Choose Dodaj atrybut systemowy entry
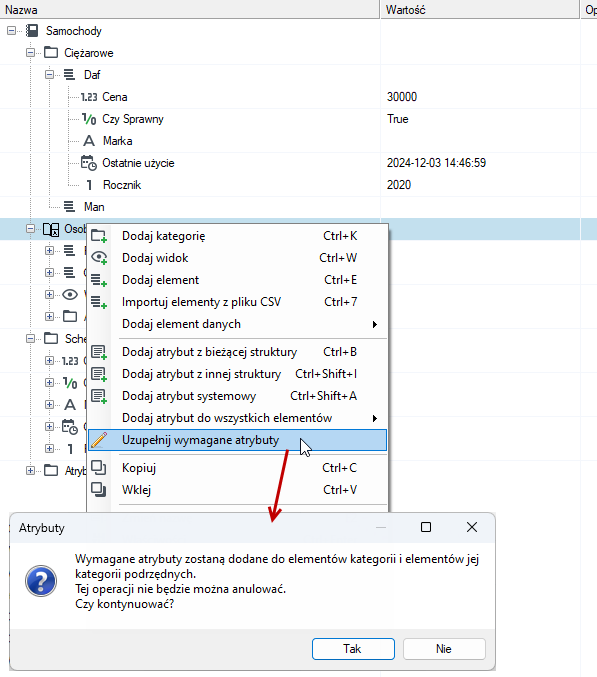The height and width of the screenshot is (677, 597). pos(237,396)
